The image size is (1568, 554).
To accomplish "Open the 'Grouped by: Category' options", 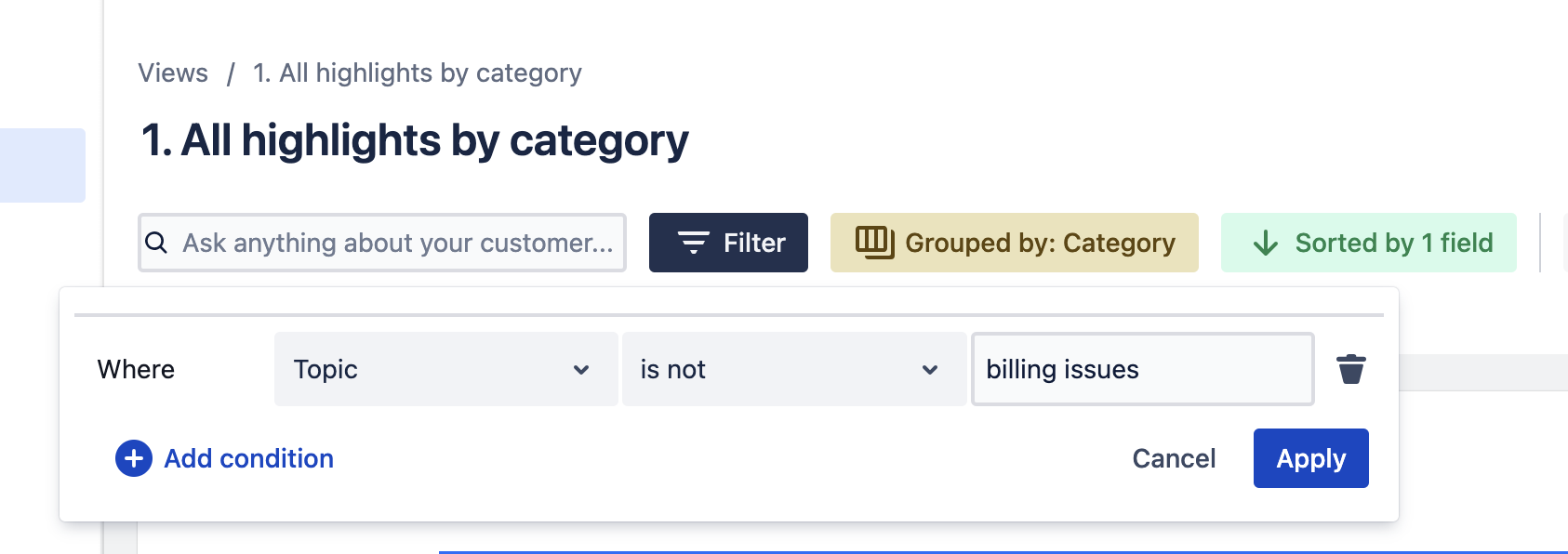I will tap(1014, 243).
